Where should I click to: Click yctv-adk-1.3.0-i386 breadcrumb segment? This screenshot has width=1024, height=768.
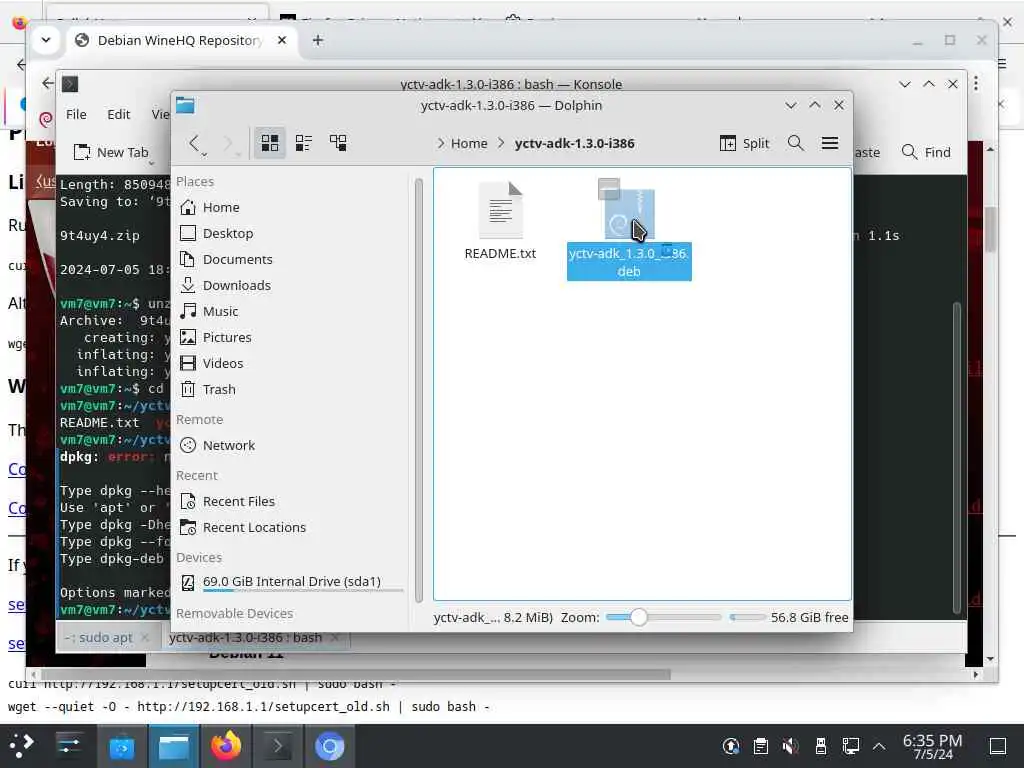[x=574, y=143]
